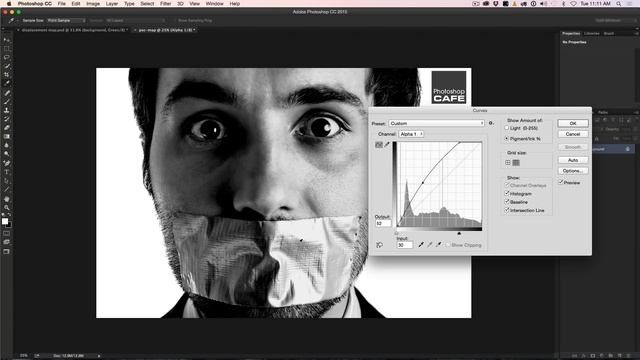Switch to the displacement-map document tab
The image size is (640, 360).
tap(73, 30)
